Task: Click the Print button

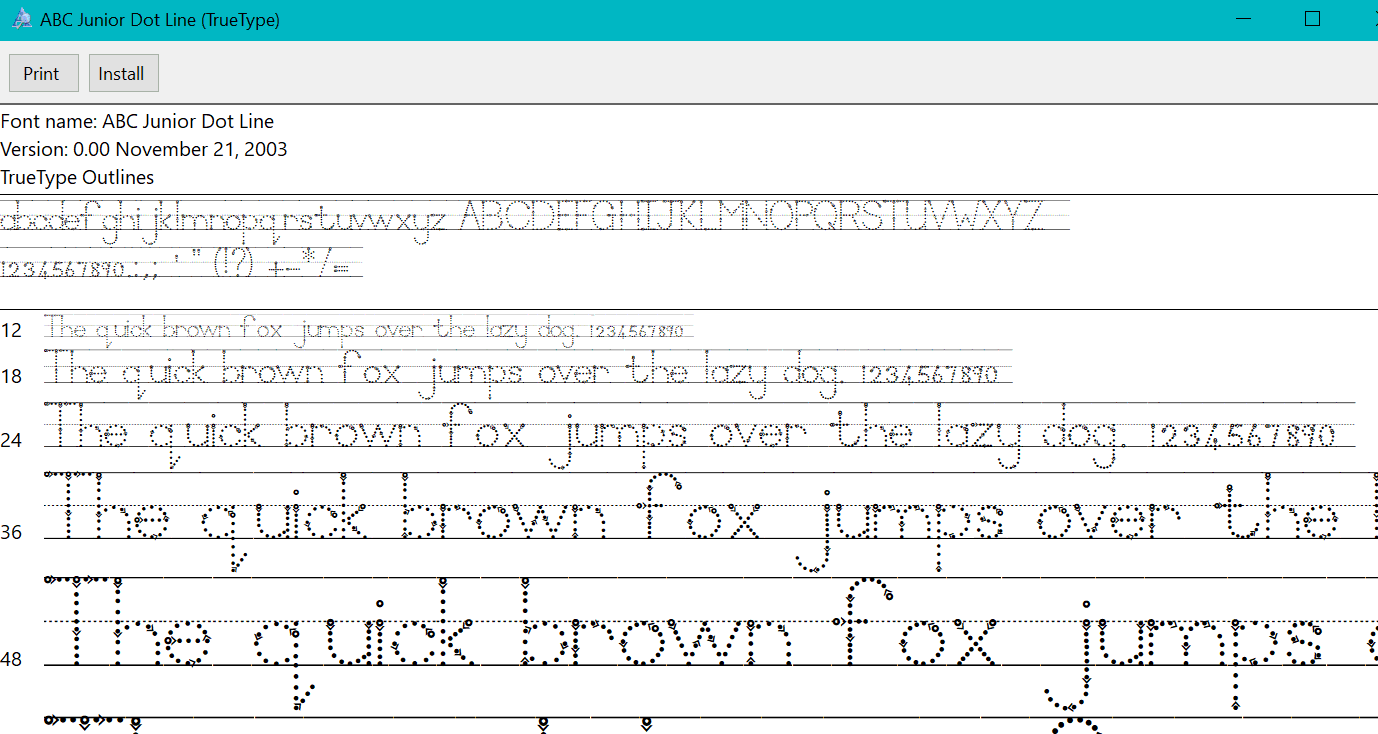Action: [43, 73]
